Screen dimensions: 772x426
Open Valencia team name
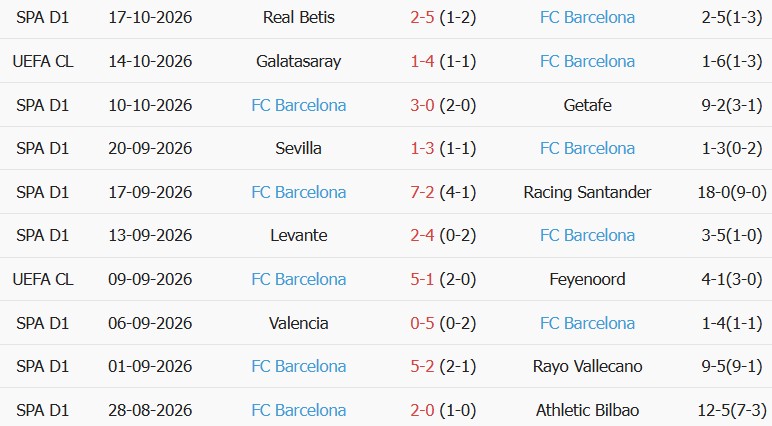point(298,323)
